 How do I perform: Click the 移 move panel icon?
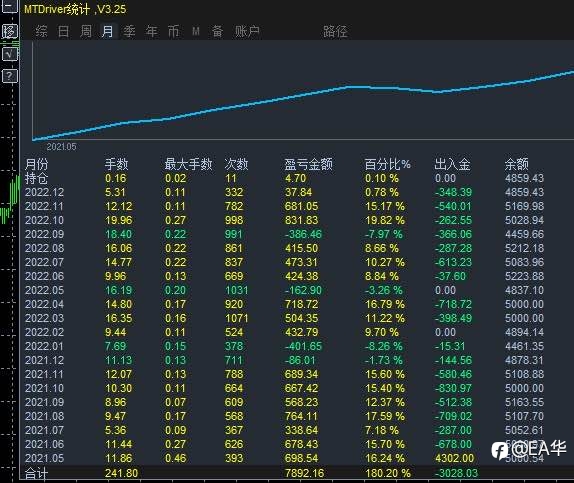[x=10, y=31]
